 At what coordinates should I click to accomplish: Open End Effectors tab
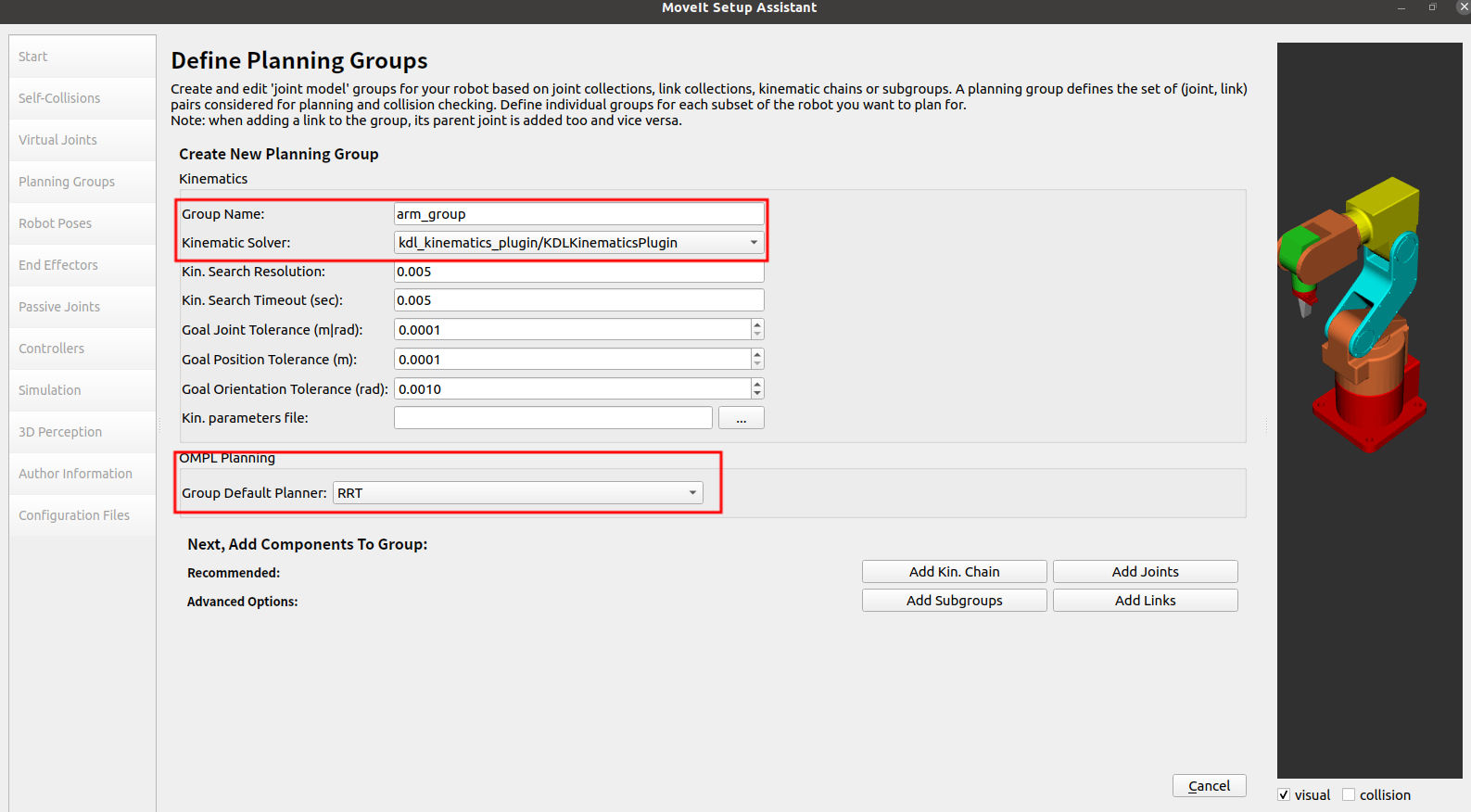click(82, 265)
